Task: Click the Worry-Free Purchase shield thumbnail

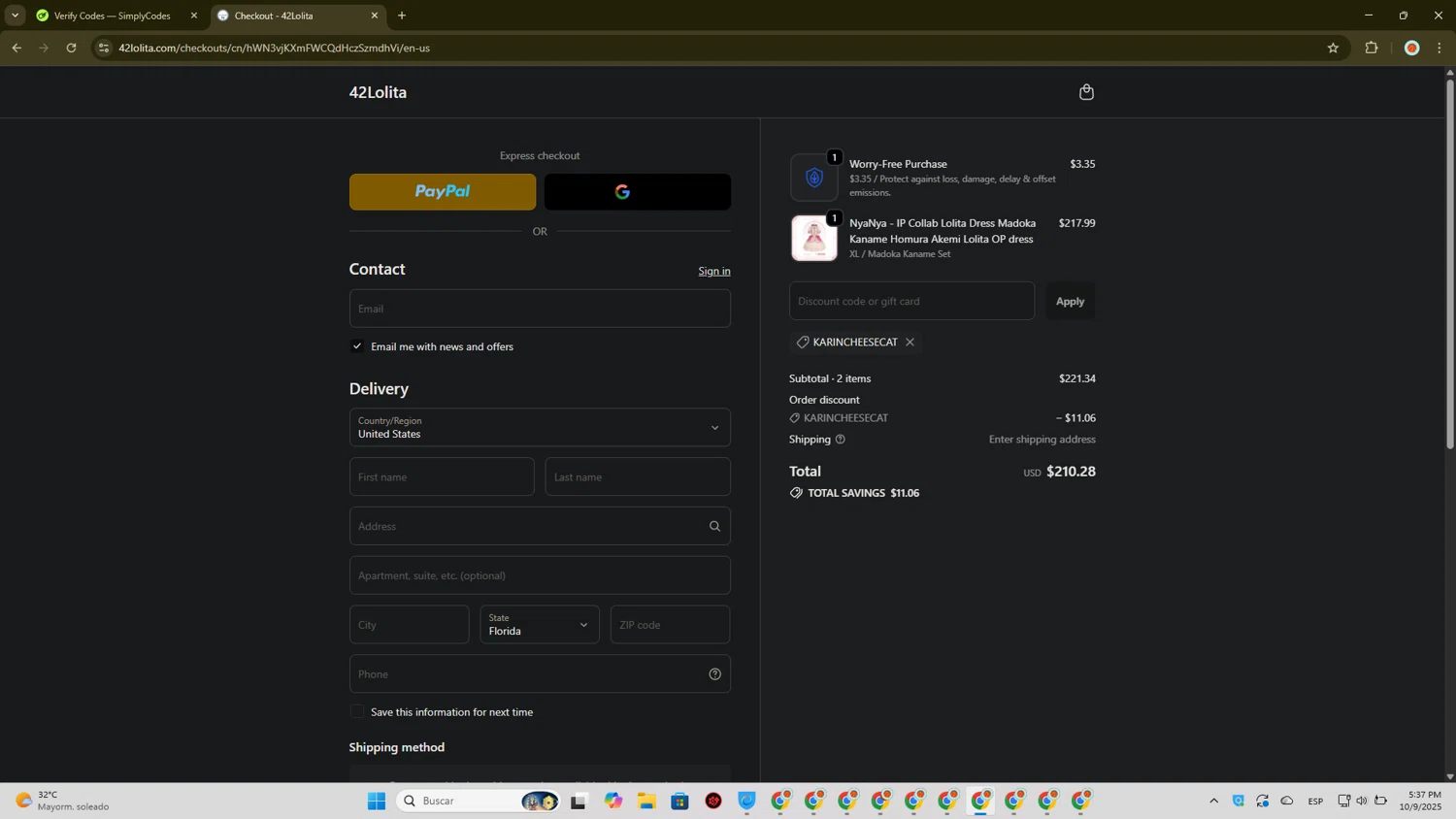Action: click(814, 178)
